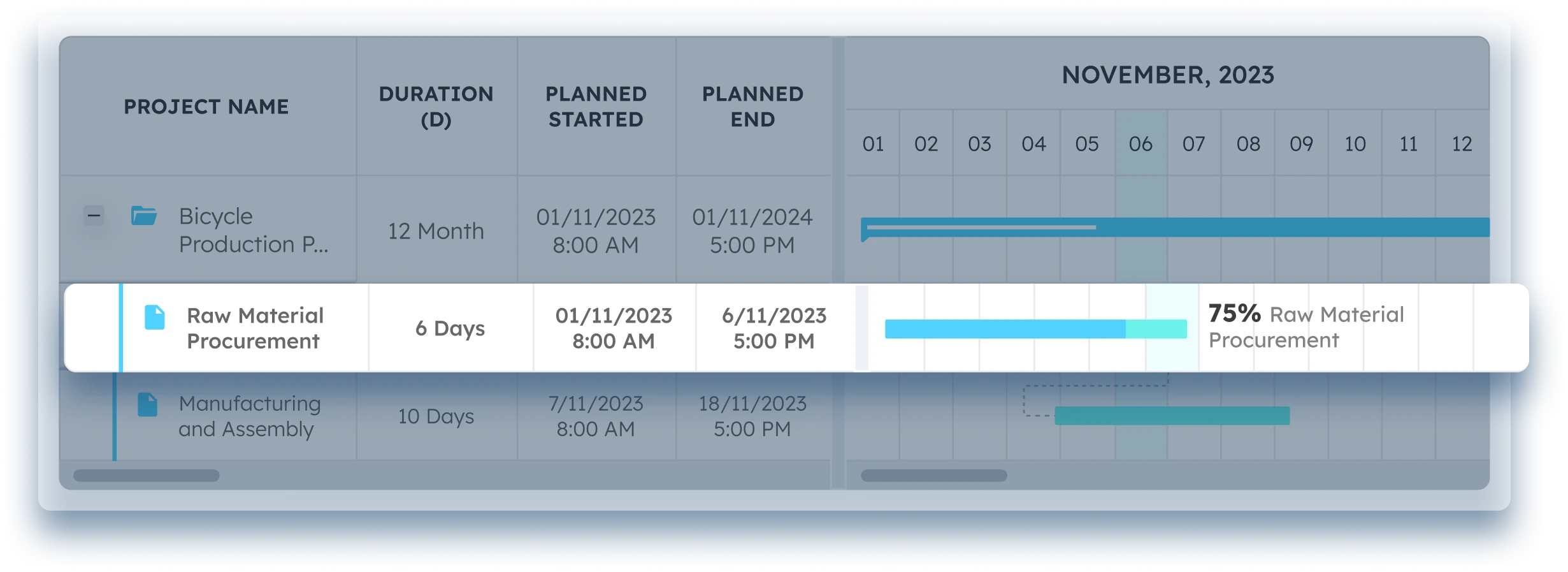
Task: Click the Gantt chart horizontal scrollbar
Action: point(934,476)
